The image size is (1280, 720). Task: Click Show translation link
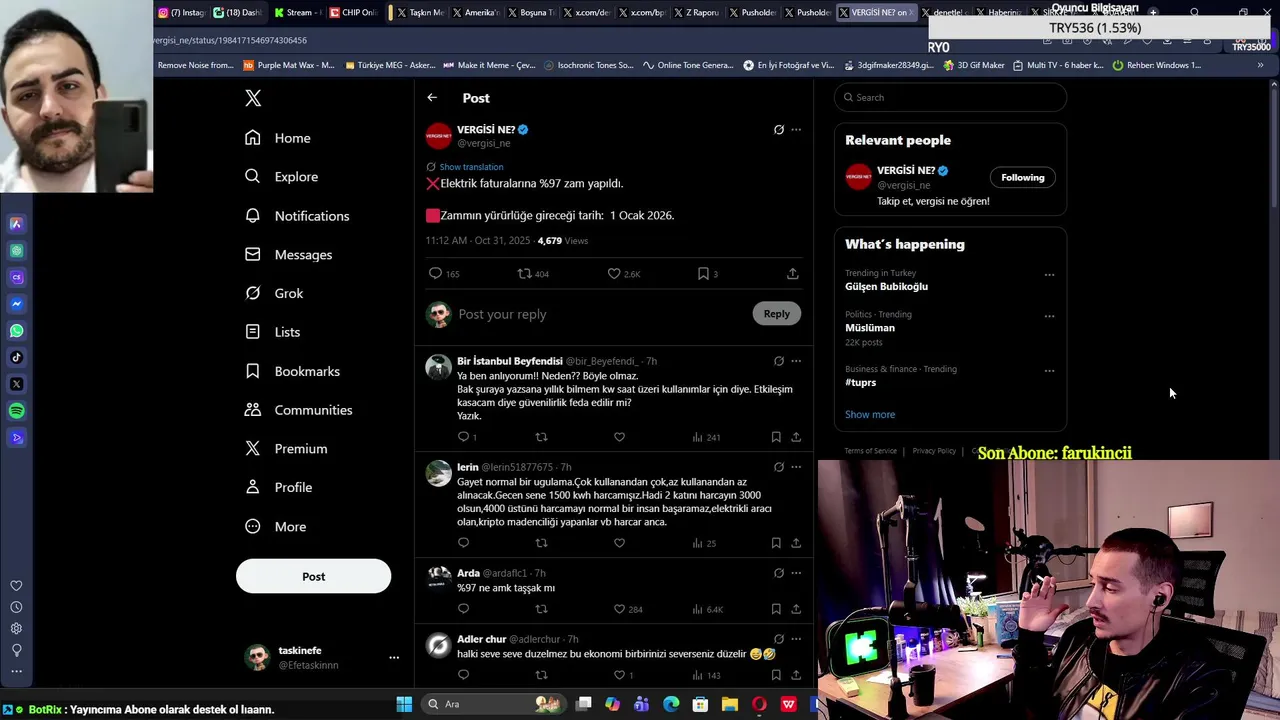coord(471,167)
